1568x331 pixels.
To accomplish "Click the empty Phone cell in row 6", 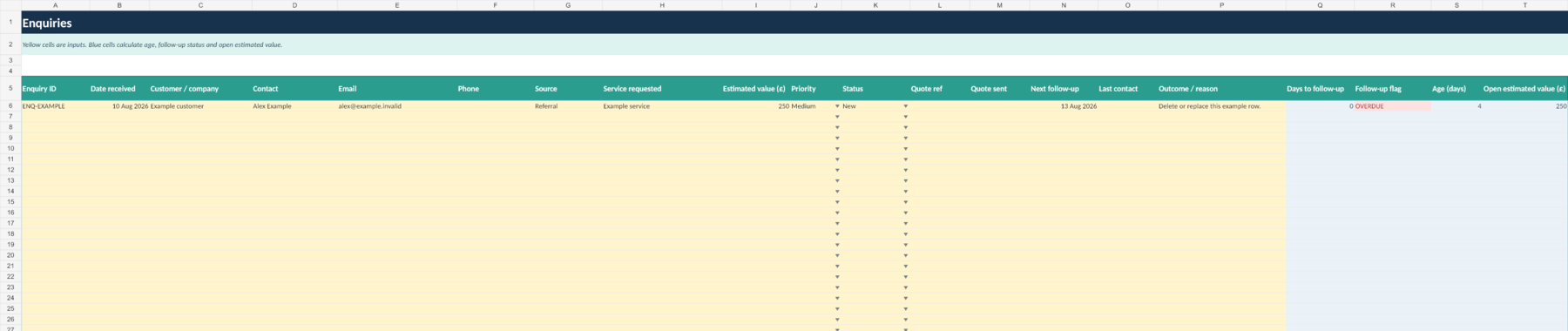I will point(495,106).
